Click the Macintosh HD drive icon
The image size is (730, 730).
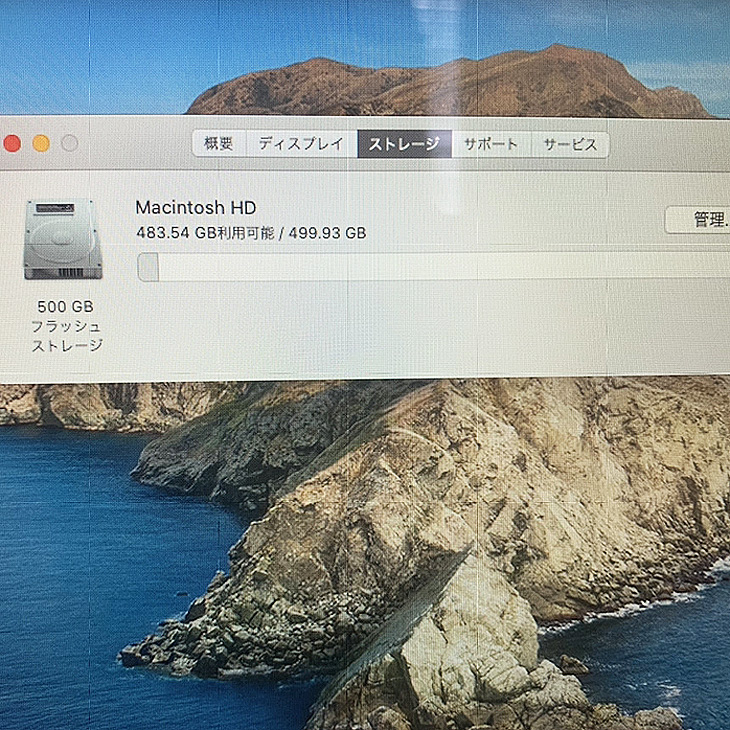[x=63, y=239]
